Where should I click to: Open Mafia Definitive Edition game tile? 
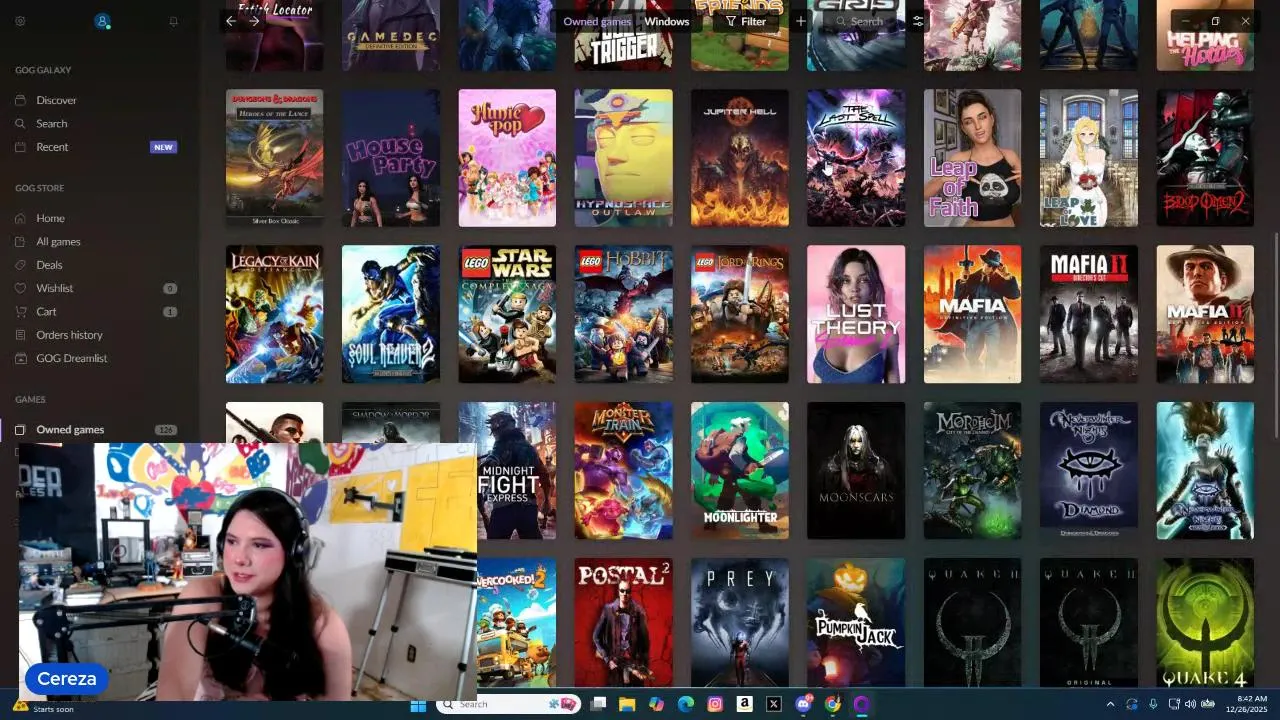click(x=972, y=314)
